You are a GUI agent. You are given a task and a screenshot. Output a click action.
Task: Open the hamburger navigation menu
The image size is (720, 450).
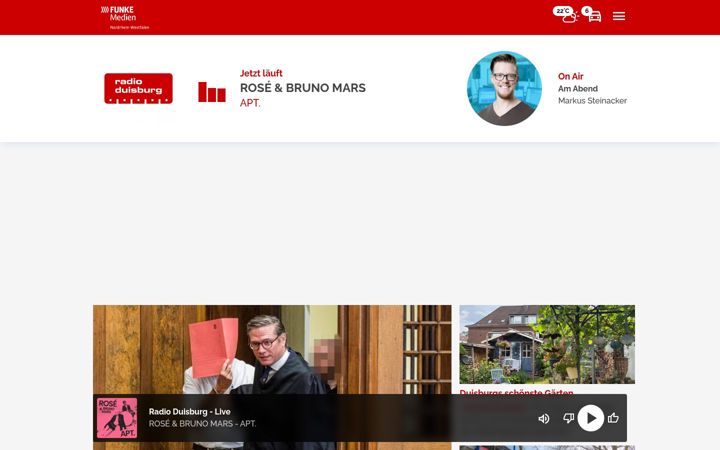(619, 17)
